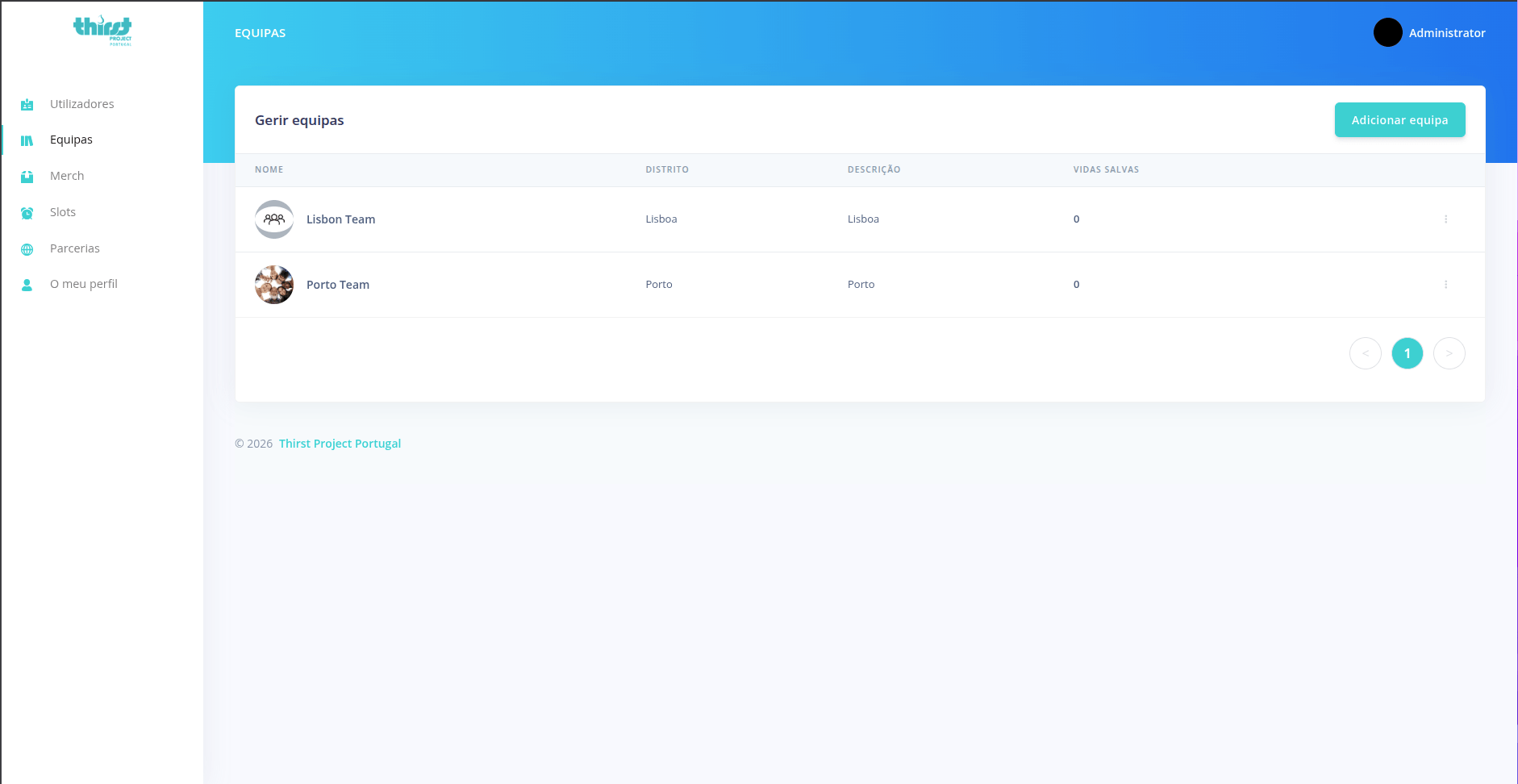
Task: Click the Parcerias globe icon
Action: (27, 249)
